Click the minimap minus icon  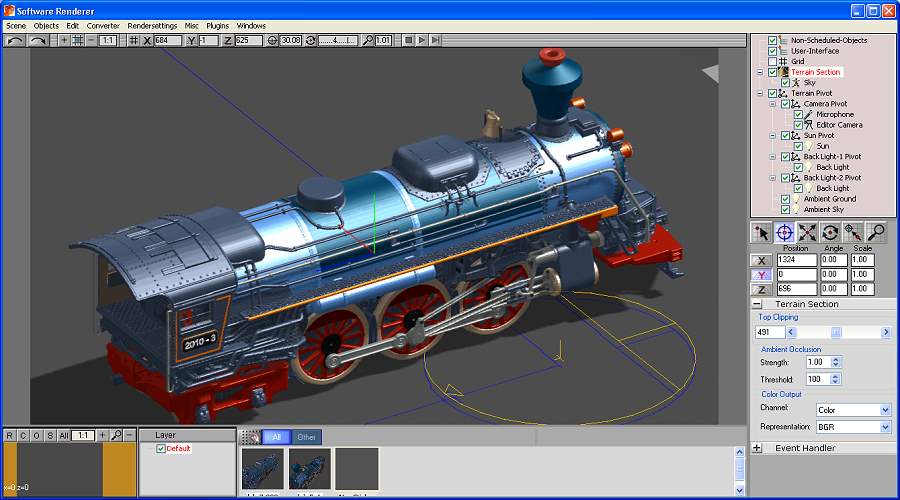(x=130, y=435)
